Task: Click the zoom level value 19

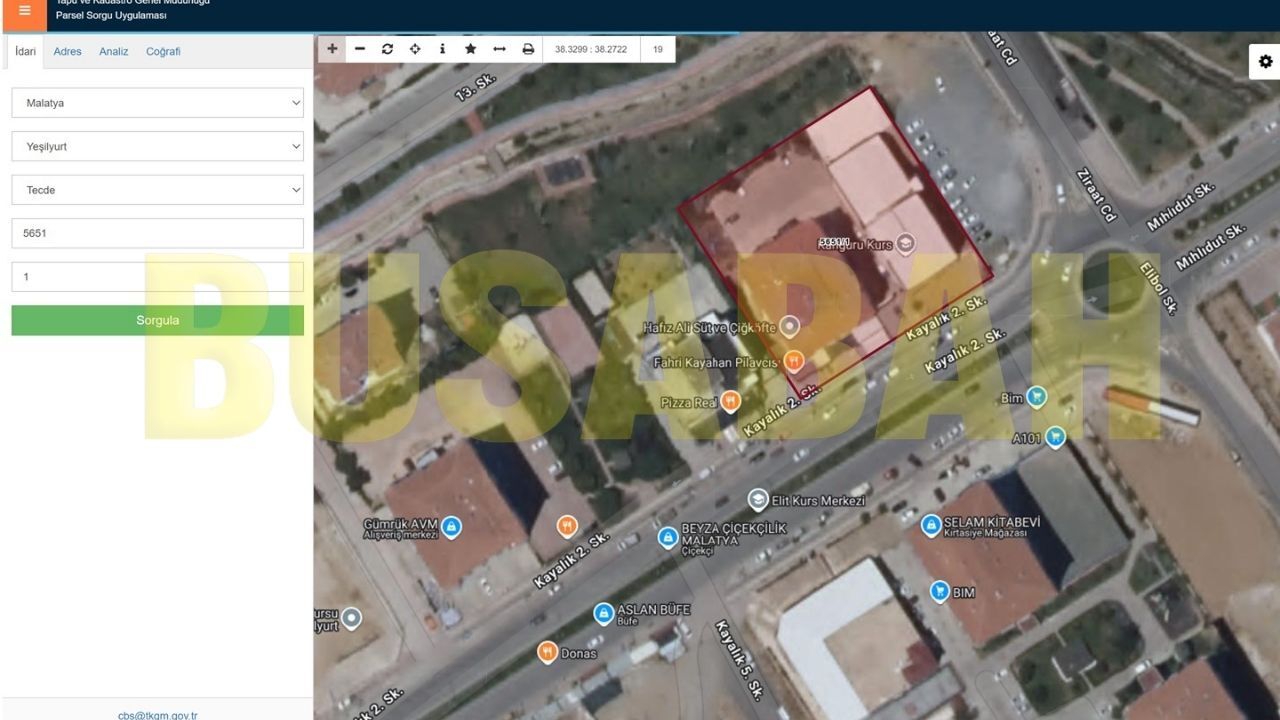Action: (x=657, y=49)
